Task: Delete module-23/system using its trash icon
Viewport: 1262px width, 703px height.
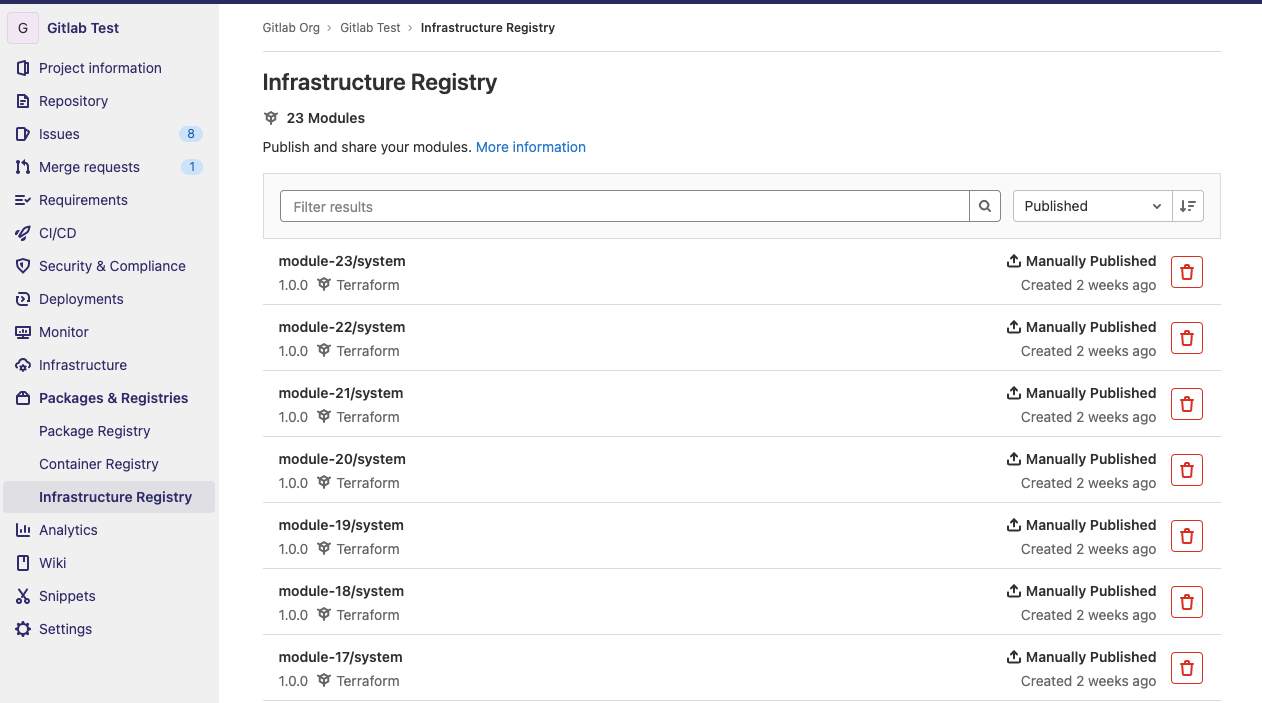Action: (x=1186, y=271)
